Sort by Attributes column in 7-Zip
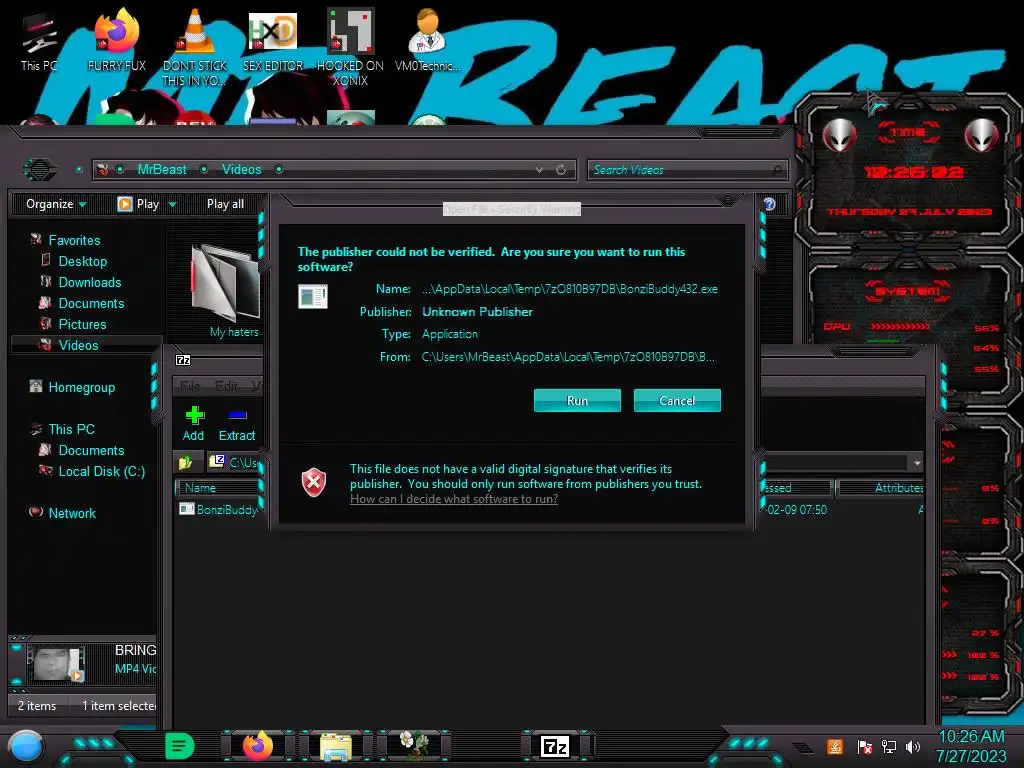The width and height of the screenshot is (1024, 768). (880, 488)
